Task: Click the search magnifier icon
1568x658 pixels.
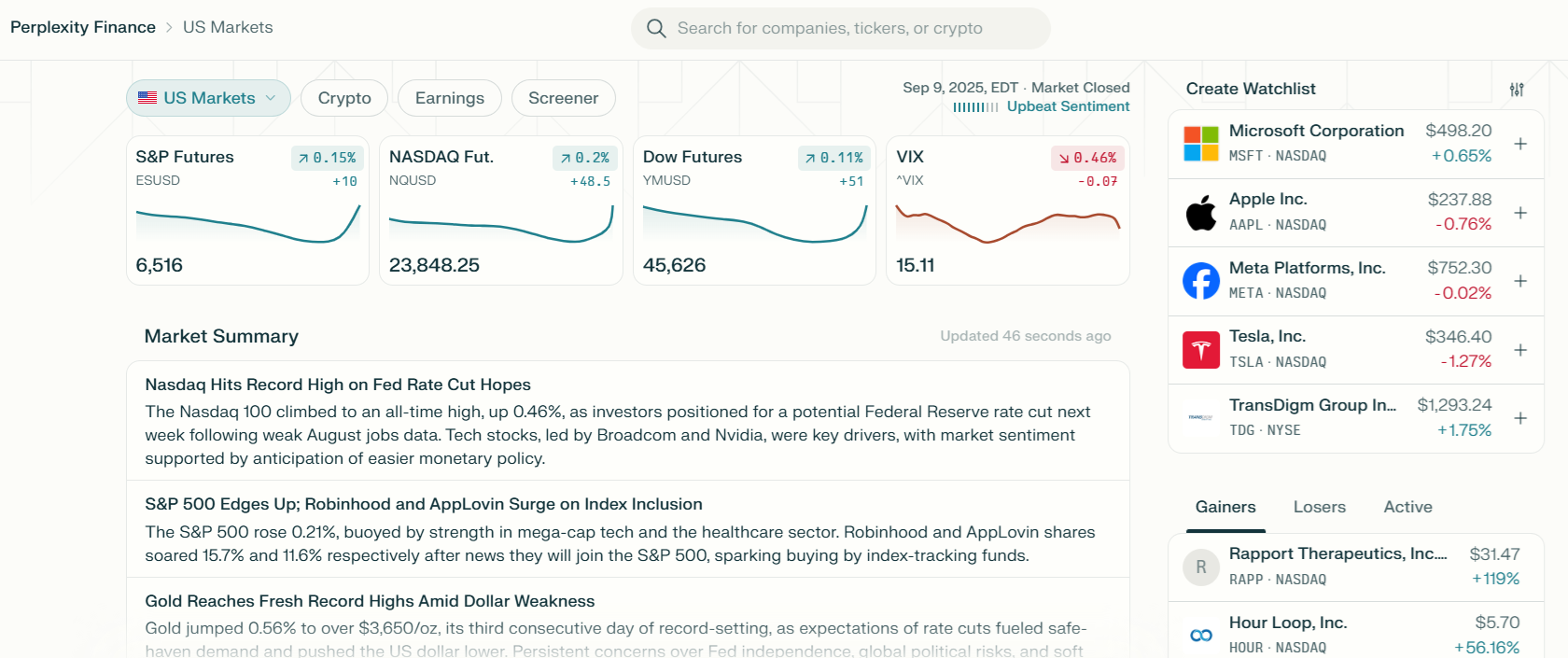Action: pyautogui.click(x=656, y=28)
